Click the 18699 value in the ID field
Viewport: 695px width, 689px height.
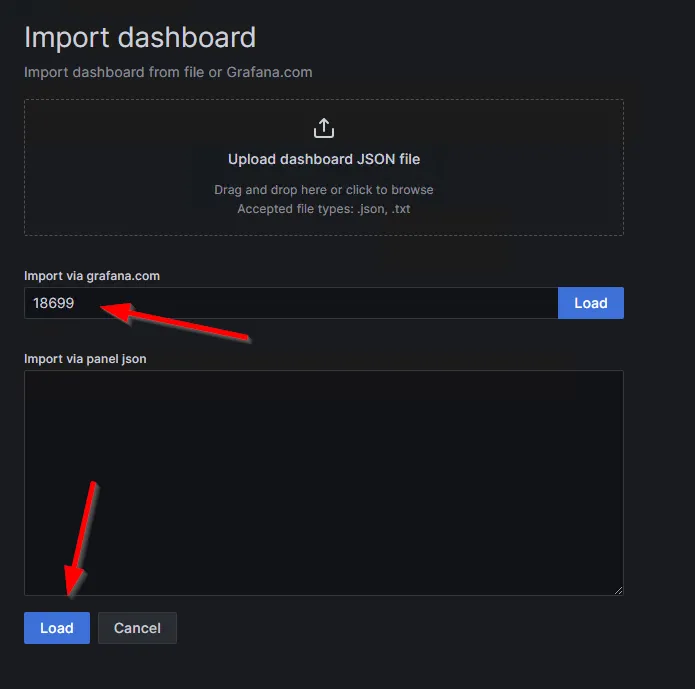[54, 303]
